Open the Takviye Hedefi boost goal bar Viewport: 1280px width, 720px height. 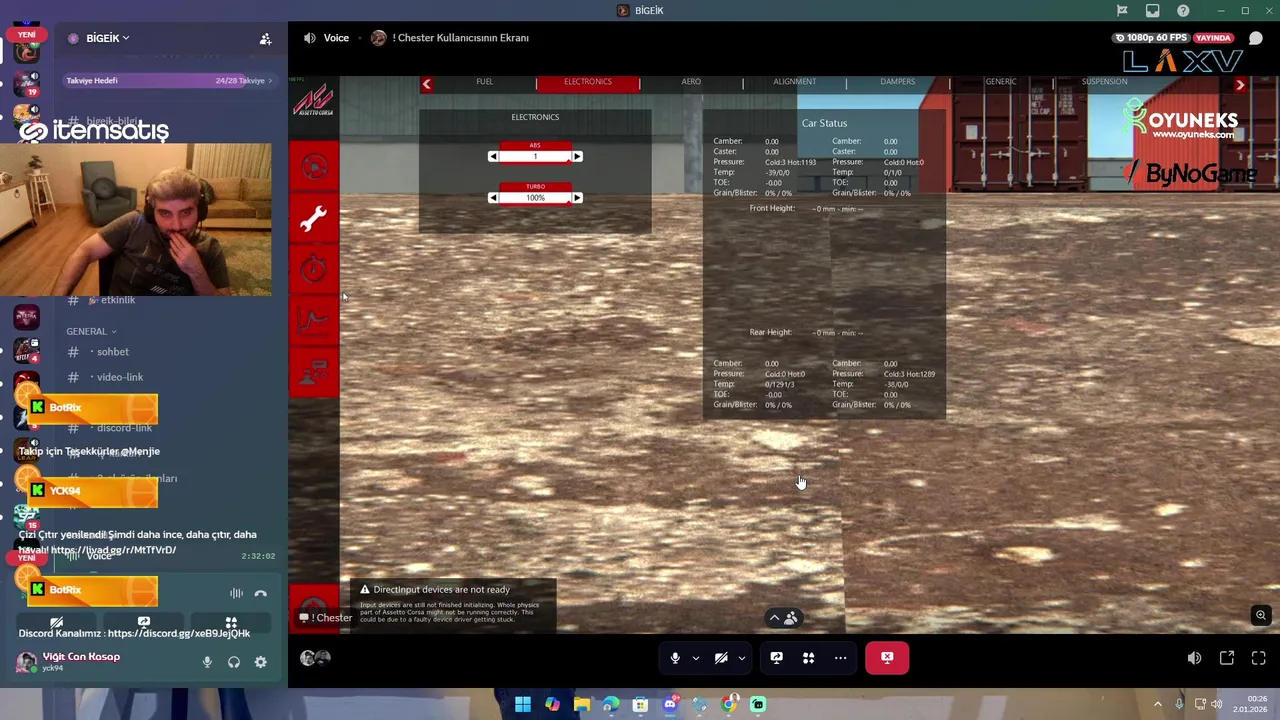tap(169, 80)
